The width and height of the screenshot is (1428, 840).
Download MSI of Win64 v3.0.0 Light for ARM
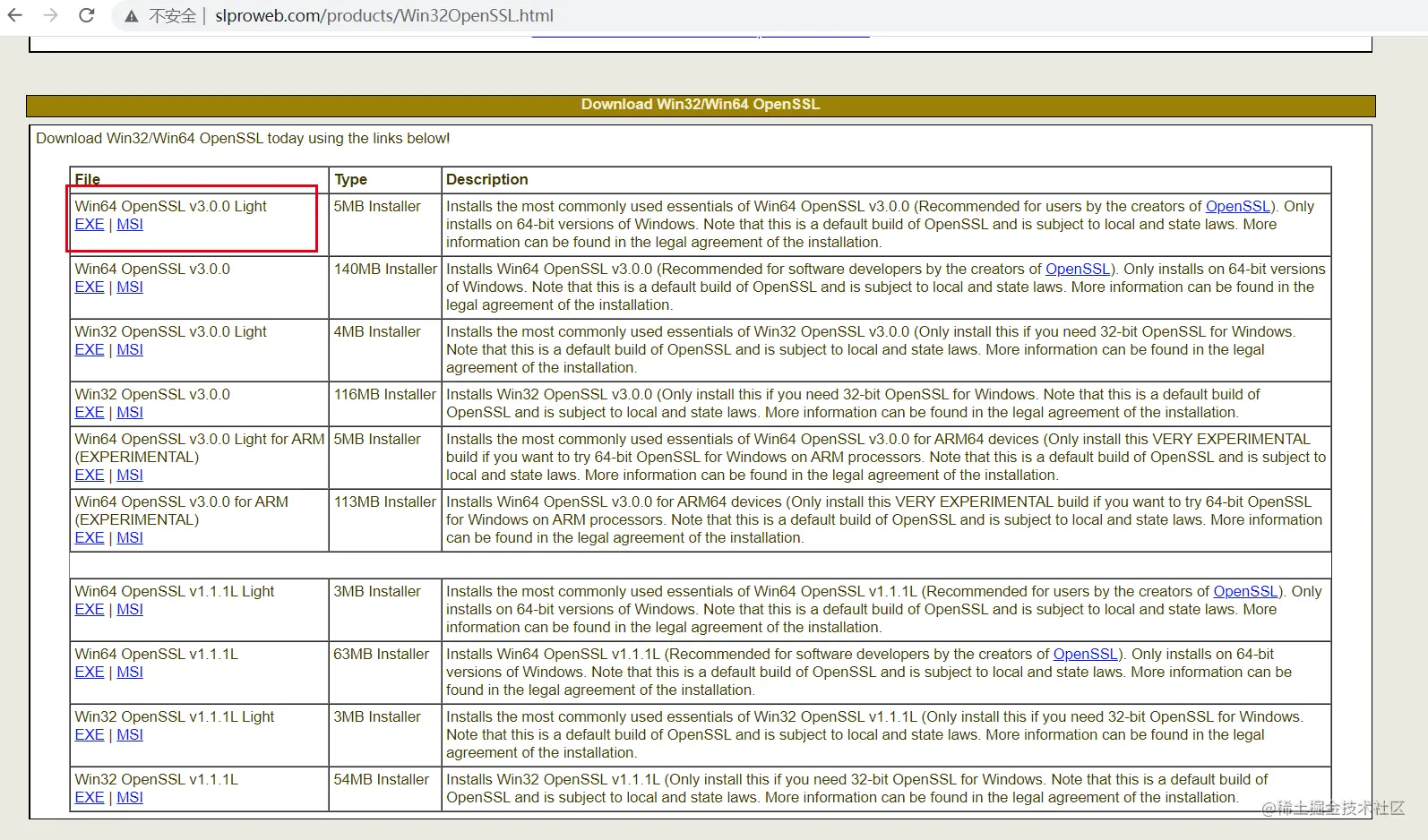130,475
